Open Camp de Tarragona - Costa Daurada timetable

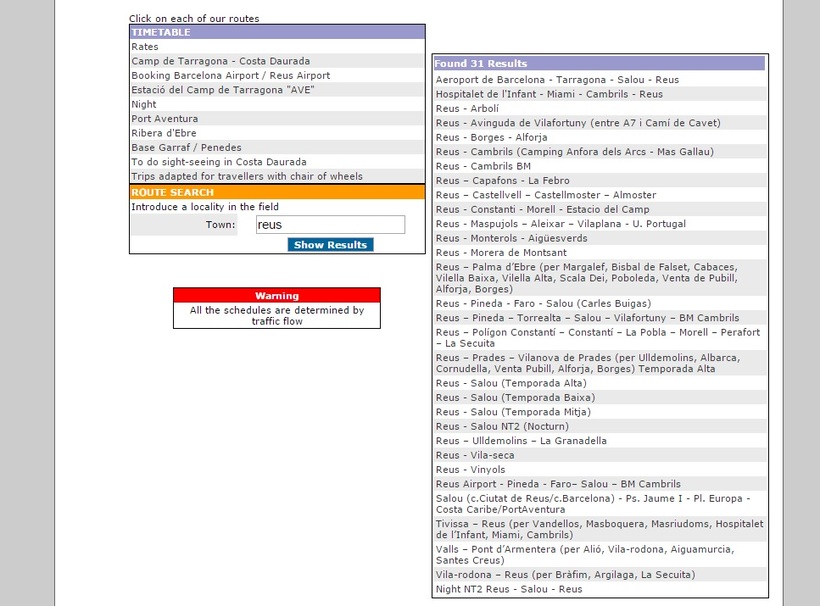point(220,61)
